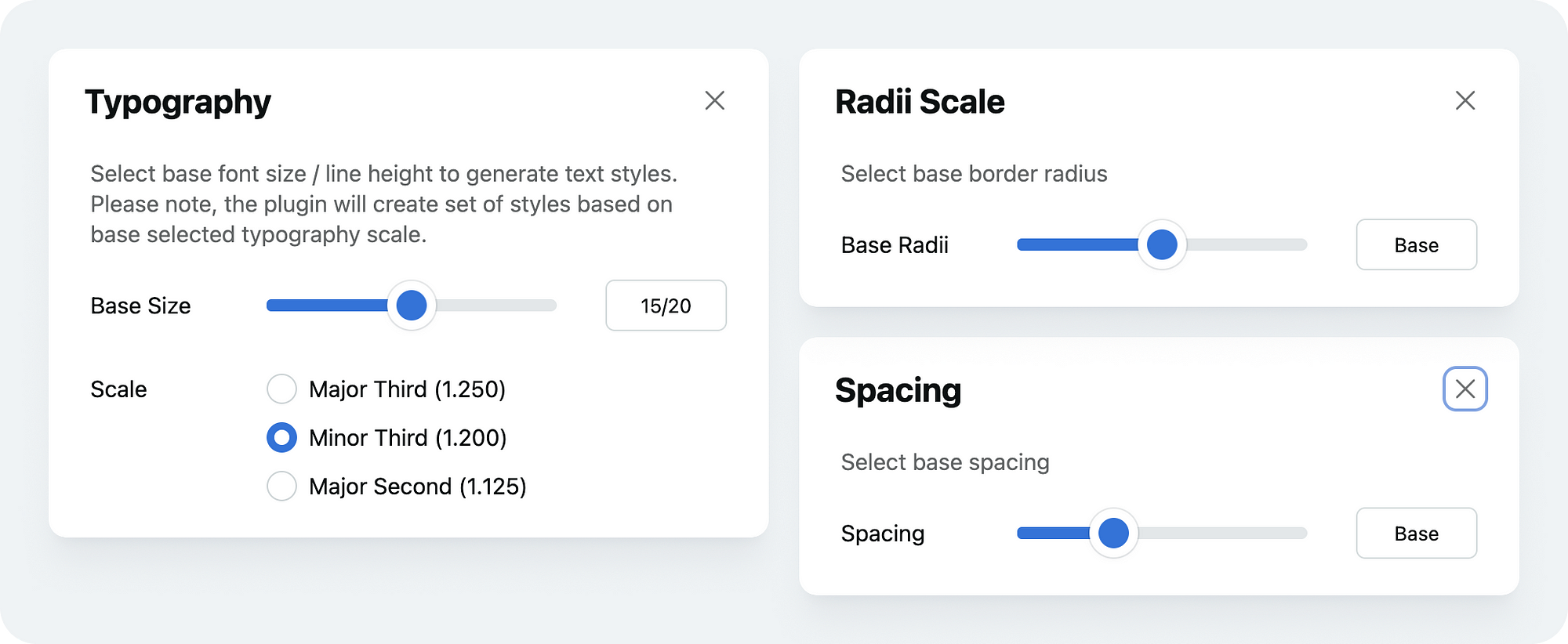Click the Typography panel heading

(178, 102)
